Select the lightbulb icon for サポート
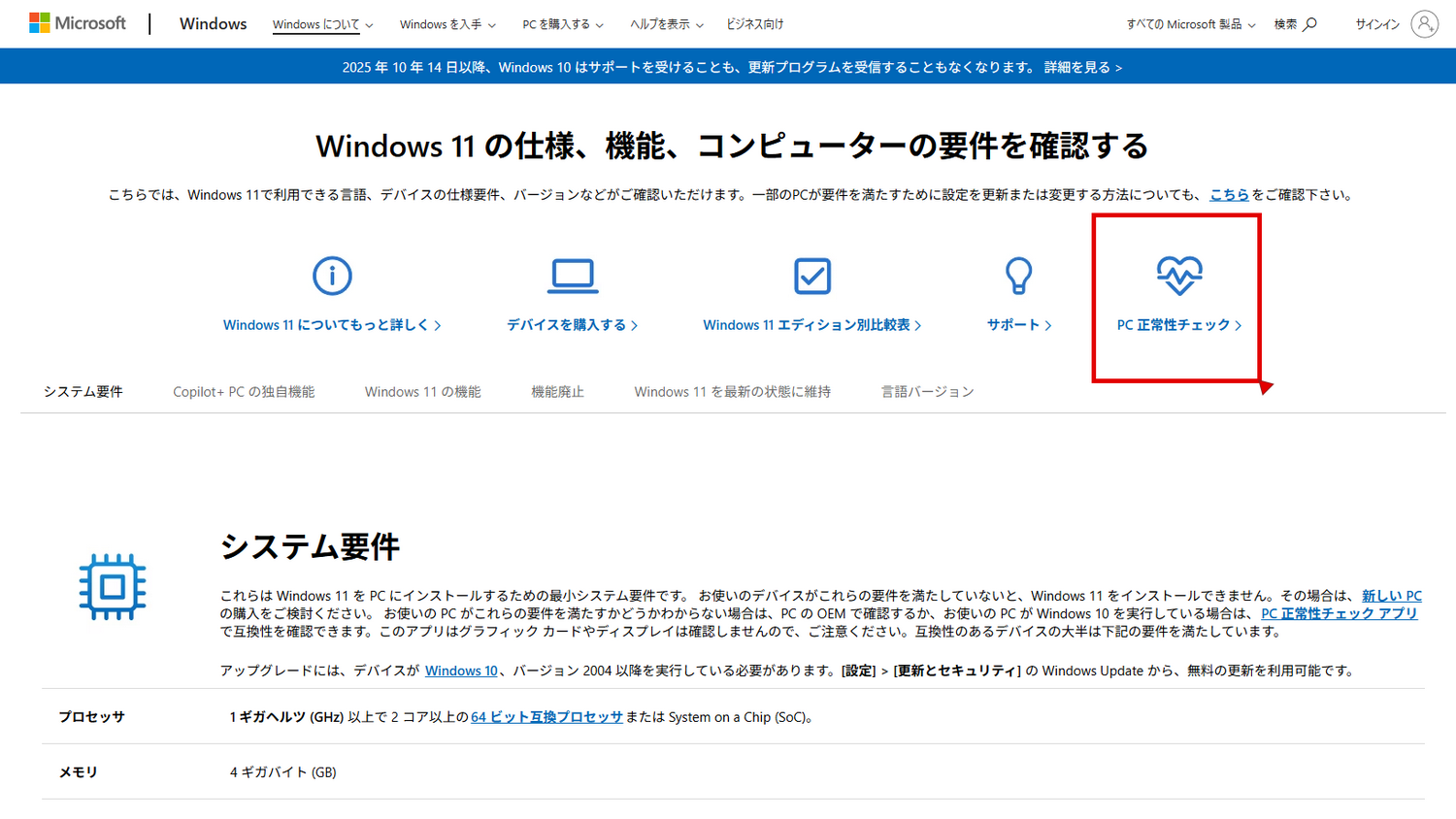 (1017, 276)
